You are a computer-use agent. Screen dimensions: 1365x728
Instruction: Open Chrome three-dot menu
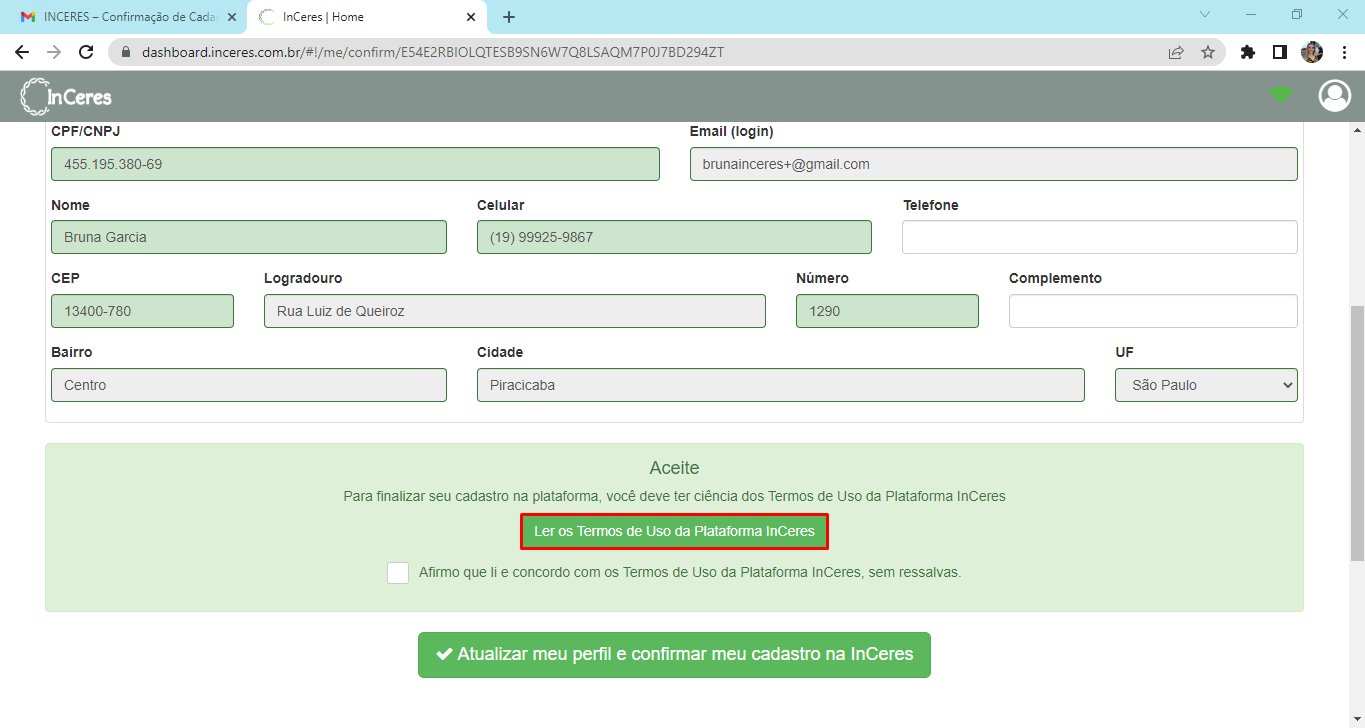[x=1344, y=52]
